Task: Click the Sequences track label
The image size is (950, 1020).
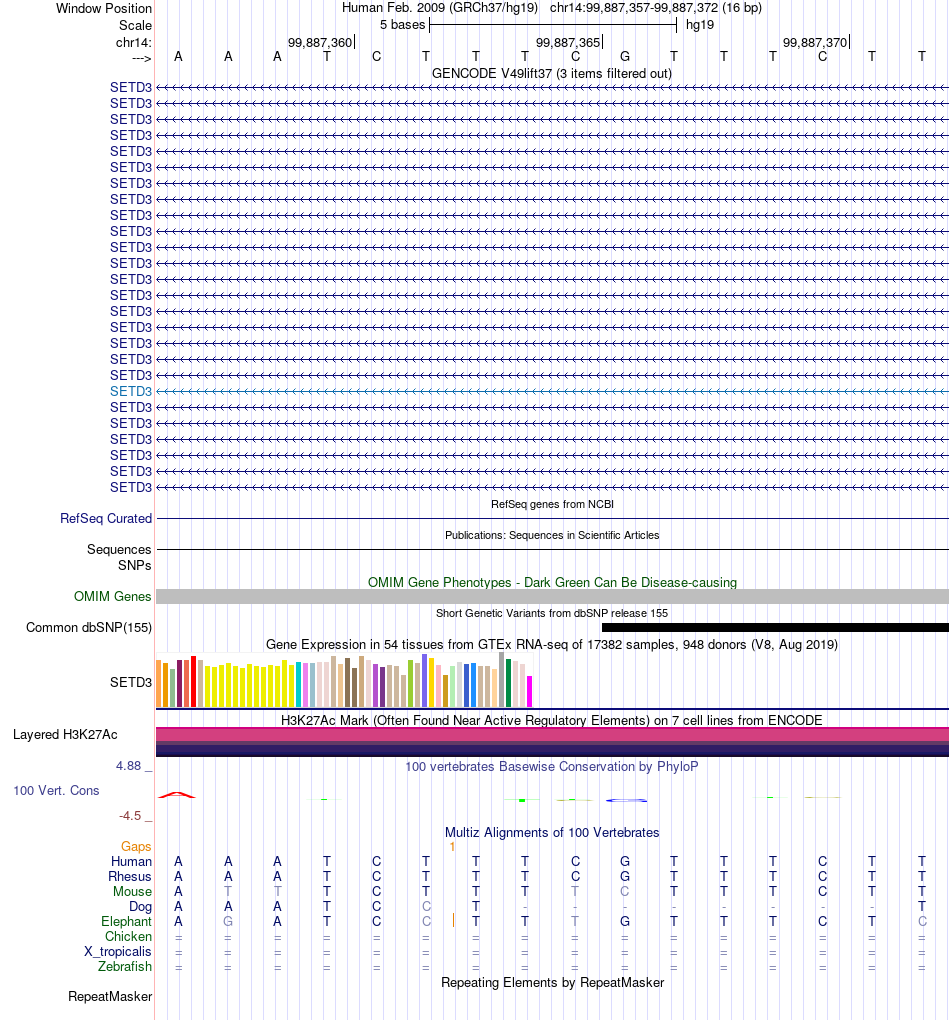Action: tap(119, 550)
